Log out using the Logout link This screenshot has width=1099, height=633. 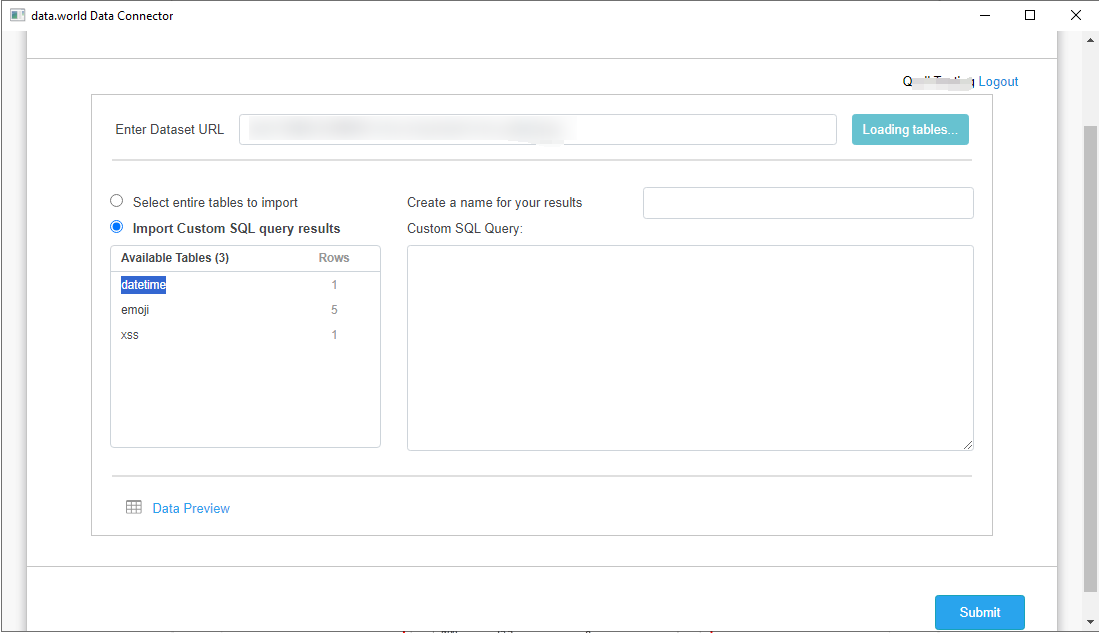pos(998,82)
